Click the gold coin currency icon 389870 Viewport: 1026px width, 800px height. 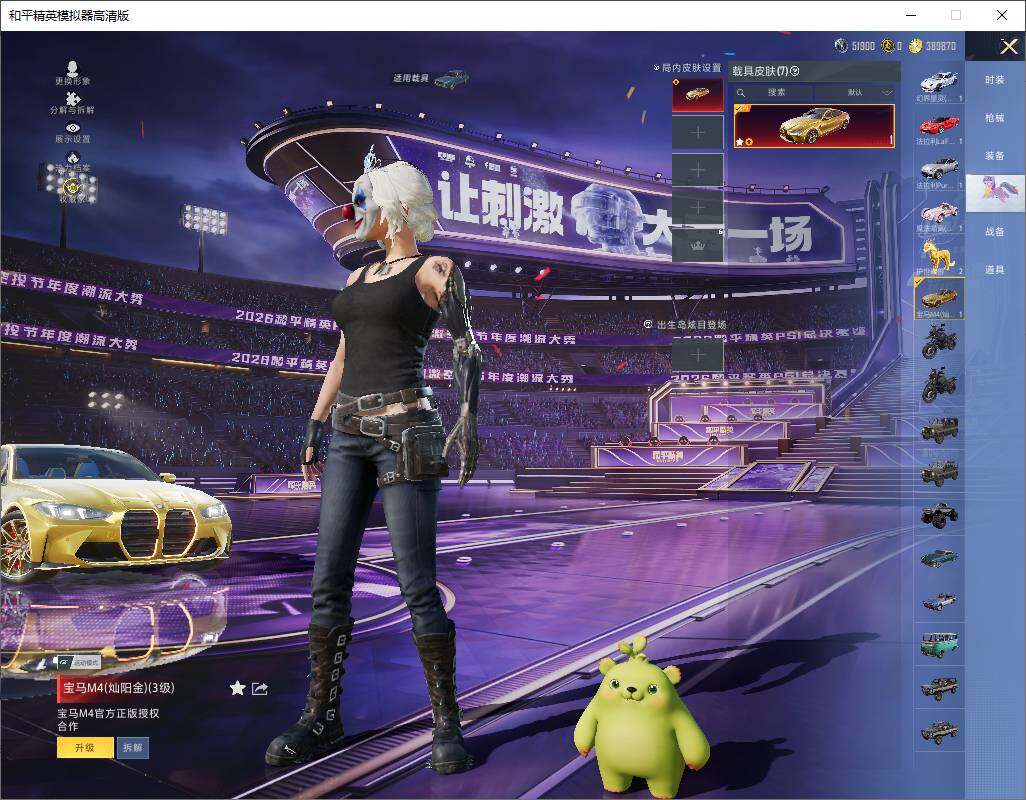click(x=915, y=45)
